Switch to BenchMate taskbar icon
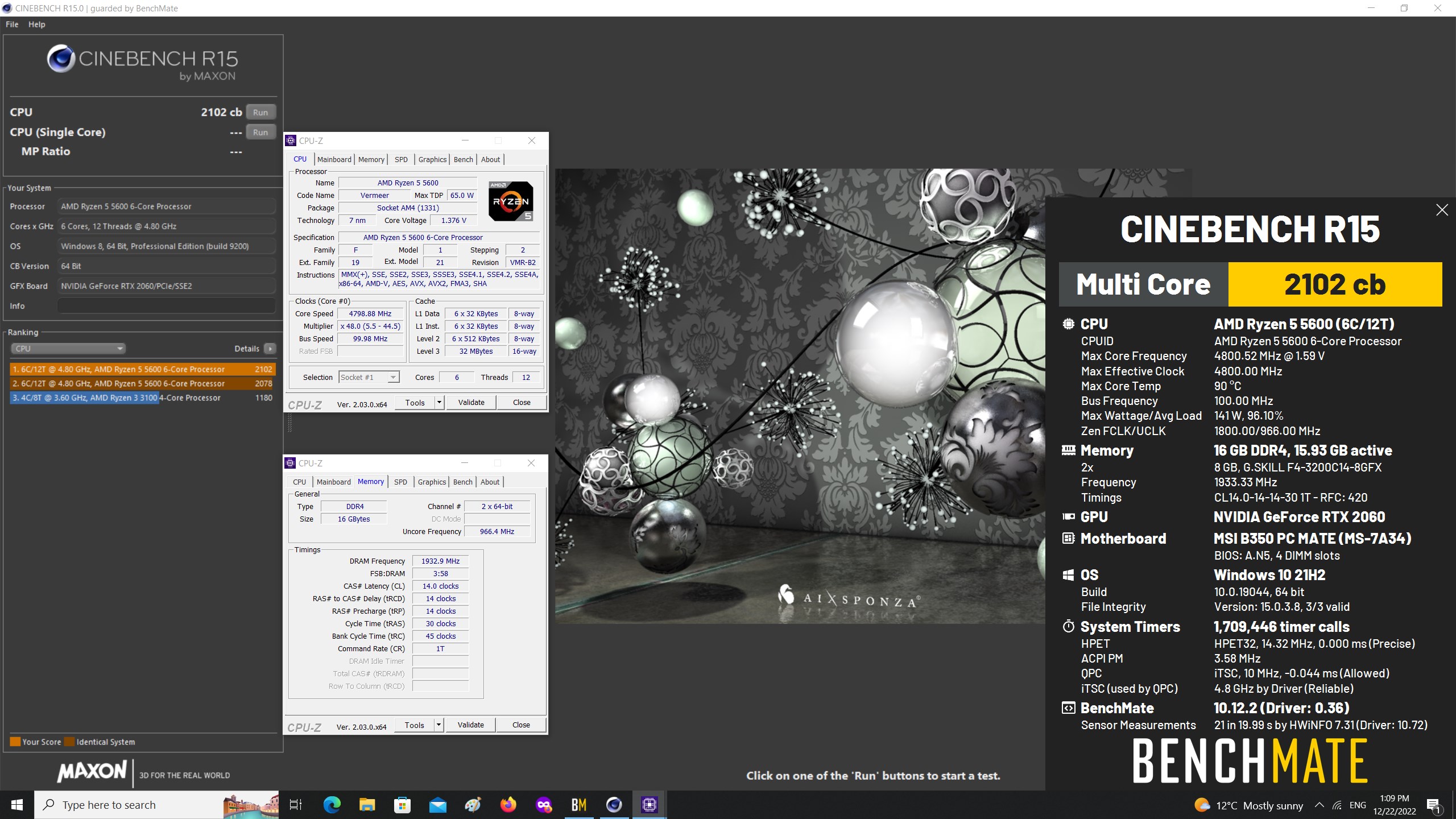Screen dimensions: 1456x819 click(x=579, y=805)
